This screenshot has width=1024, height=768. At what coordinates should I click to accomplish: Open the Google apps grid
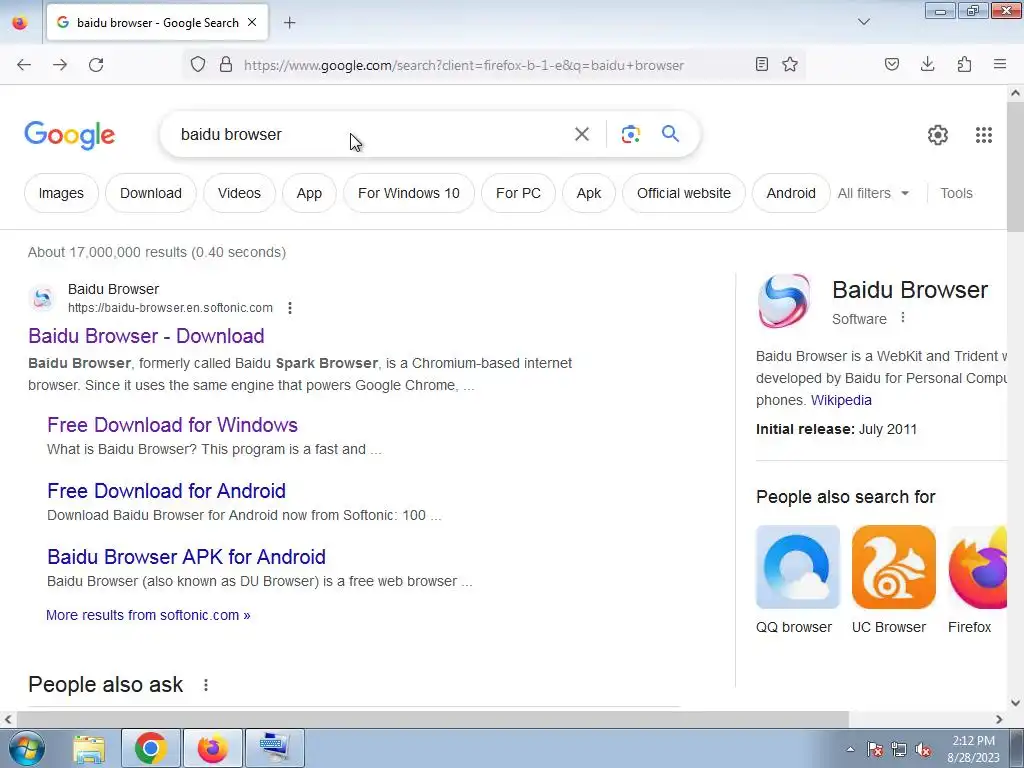tap(984, 135)
